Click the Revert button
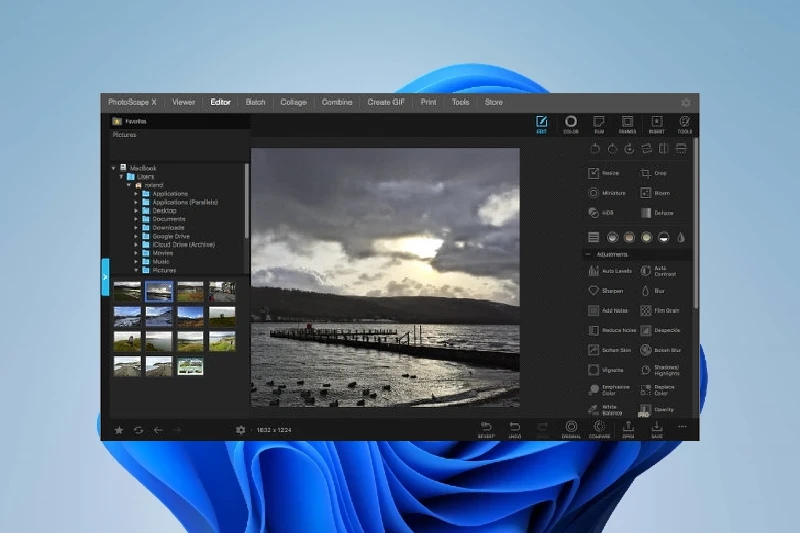The width and height of the screenshot is (800, 533). pyautogui.click(x=486, y=429)
